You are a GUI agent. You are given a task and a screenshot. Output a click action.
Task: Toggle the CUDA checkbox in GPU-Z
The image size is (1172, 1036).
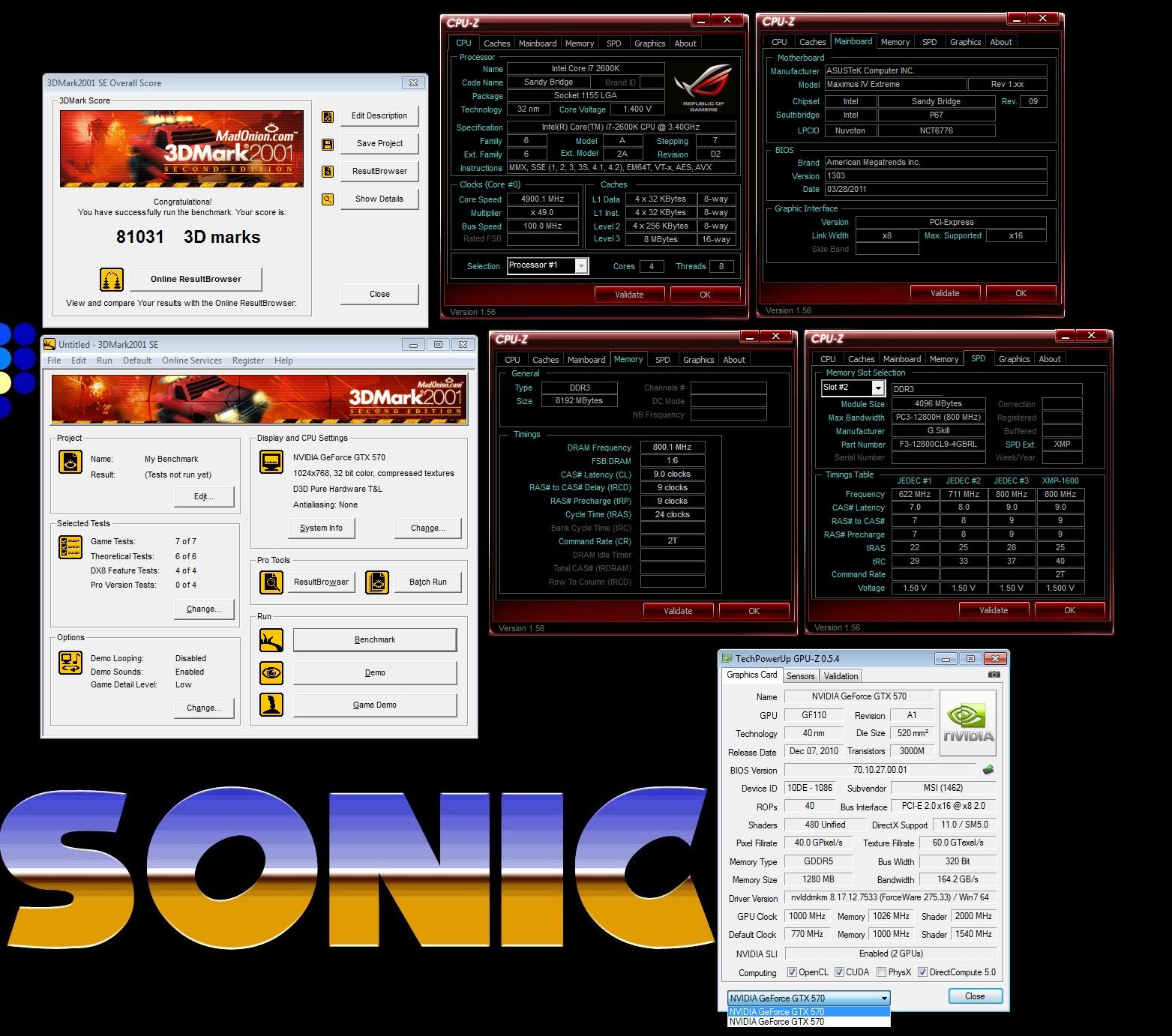pyautogui.click(x=840, y=972)
